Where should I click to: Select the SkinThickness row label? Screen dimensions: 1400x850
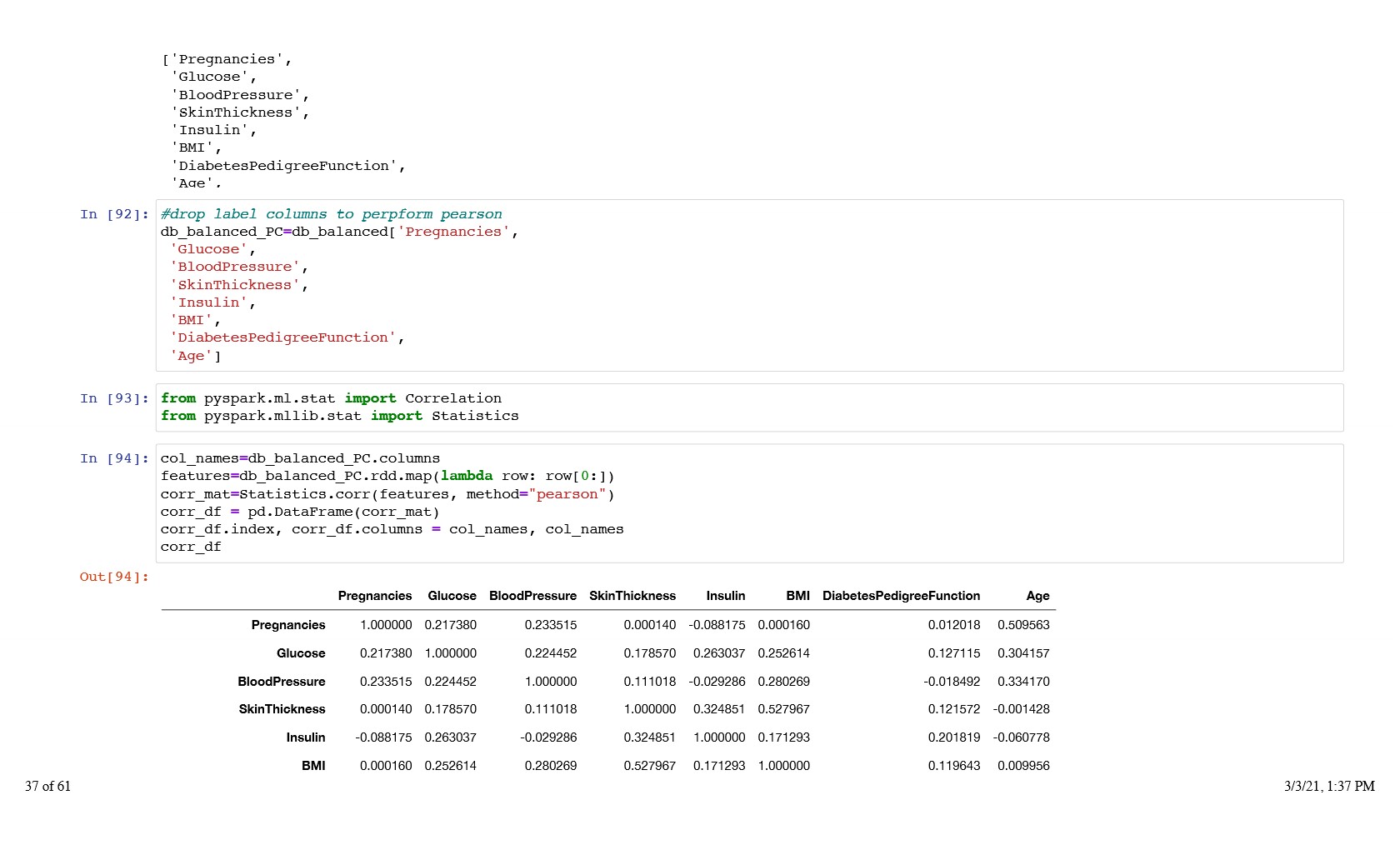(282, 709)
